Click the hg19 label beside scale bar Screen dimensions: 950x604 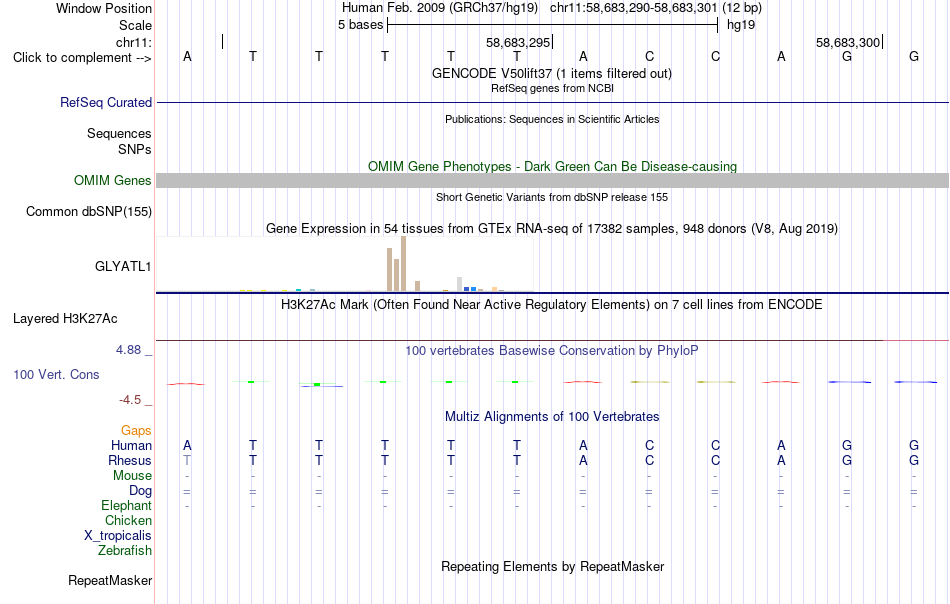coord(741,25)
